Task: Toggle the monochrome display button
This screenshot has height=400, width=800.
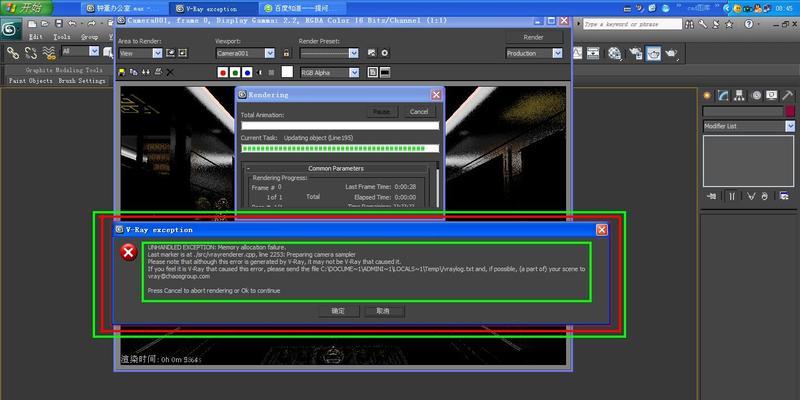Action: (271, 73)
